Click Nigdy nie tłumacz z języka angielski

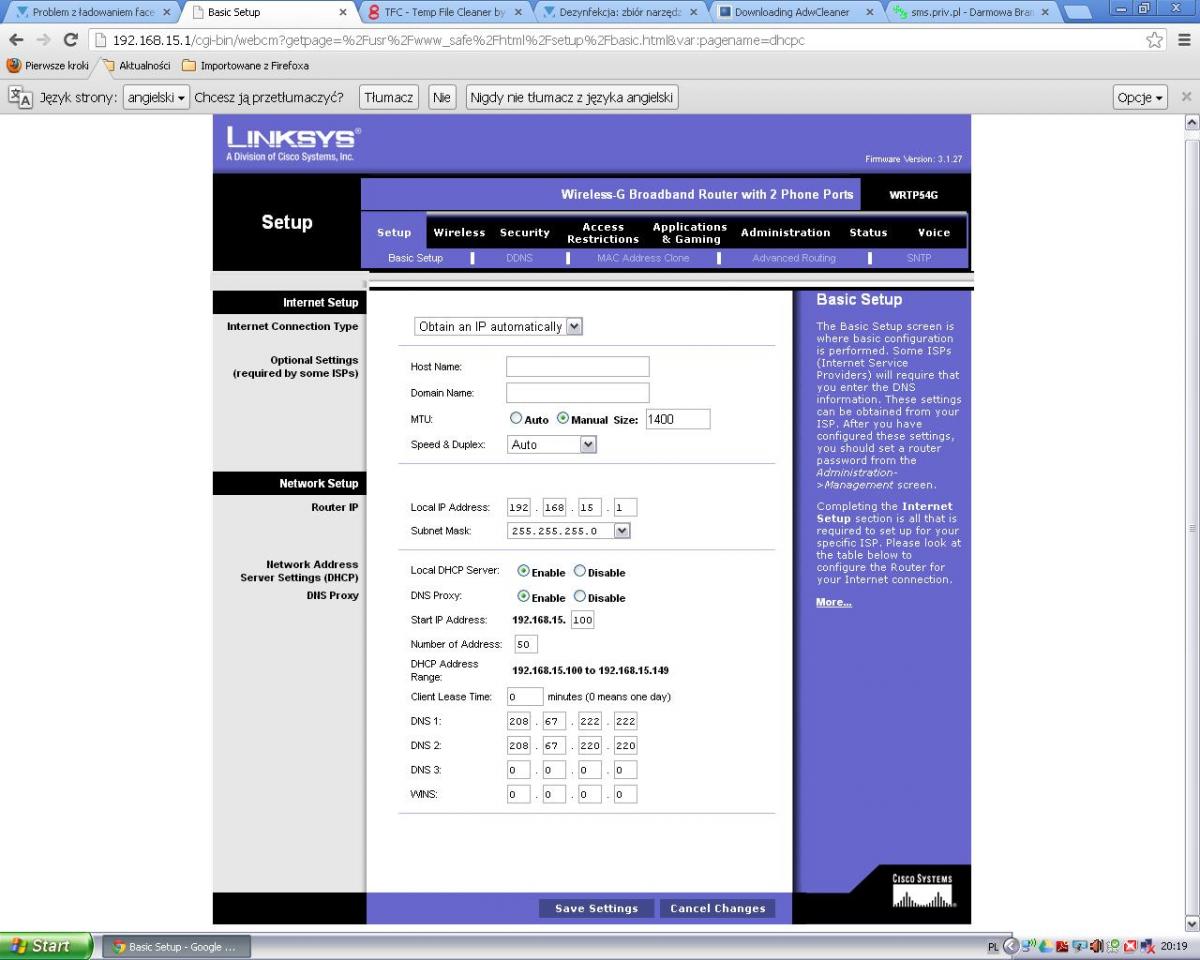(572, 97)
